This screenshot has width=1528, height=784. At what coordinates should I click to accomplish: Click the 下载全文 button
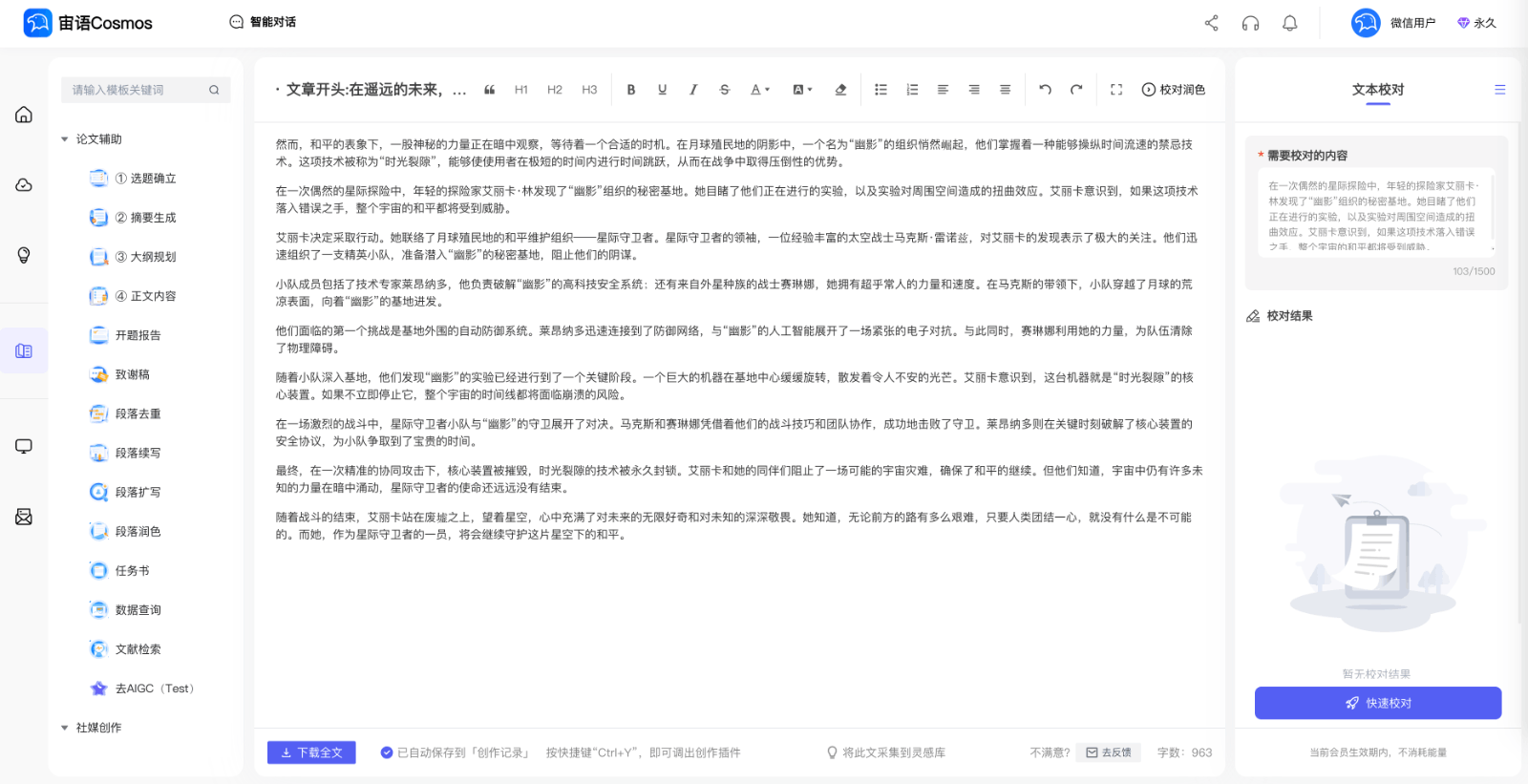pyautogui.click(x=311, y=752)
